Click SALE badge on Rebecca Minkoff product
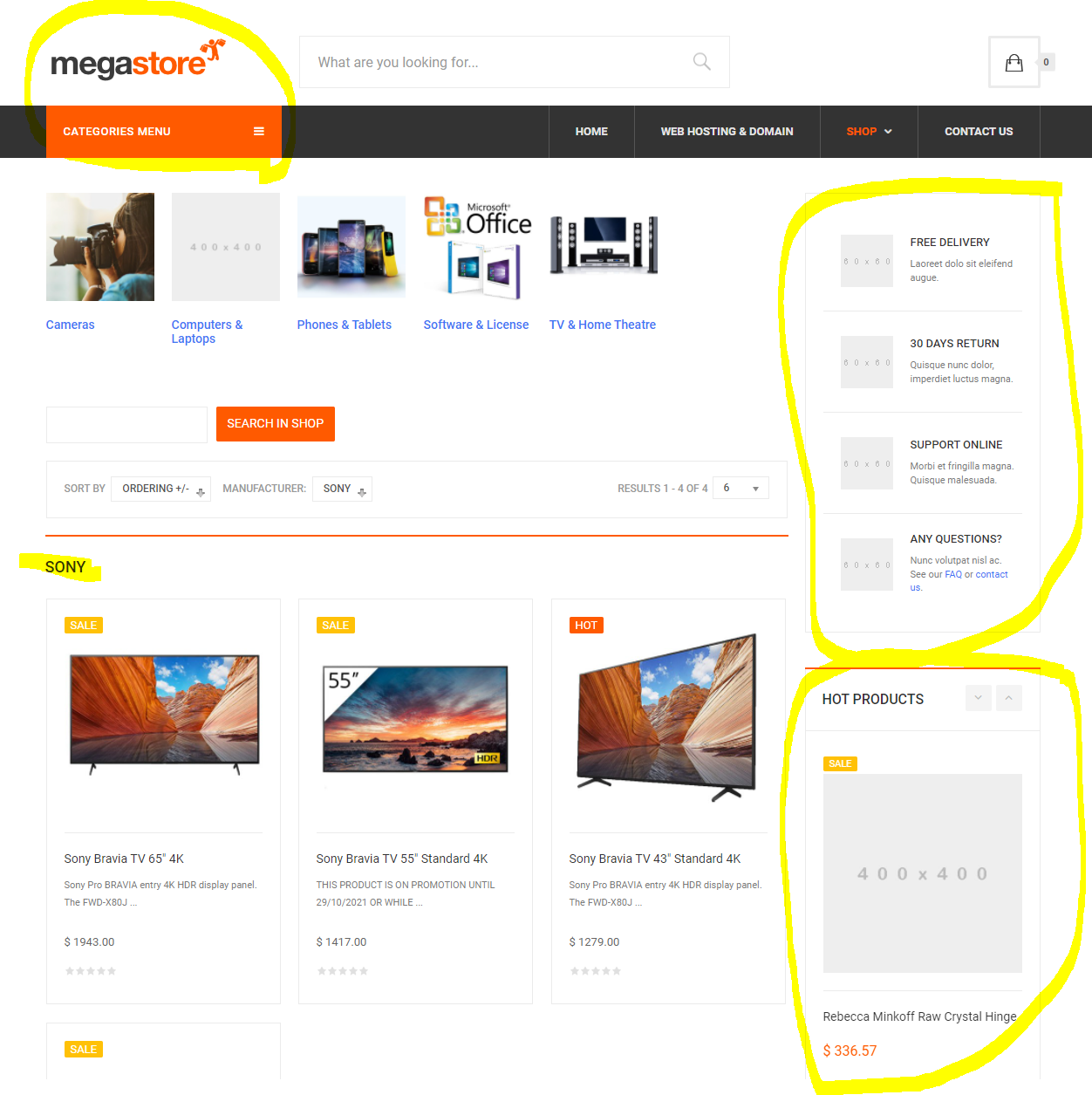Screen dimensions: 1092x1095 840,763
